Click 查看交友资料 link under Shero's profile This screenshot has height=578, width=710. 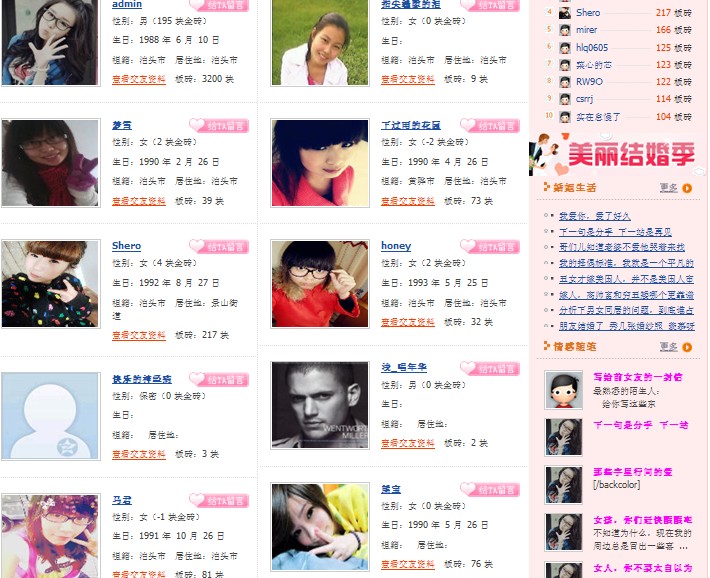[x=139, y=335]
